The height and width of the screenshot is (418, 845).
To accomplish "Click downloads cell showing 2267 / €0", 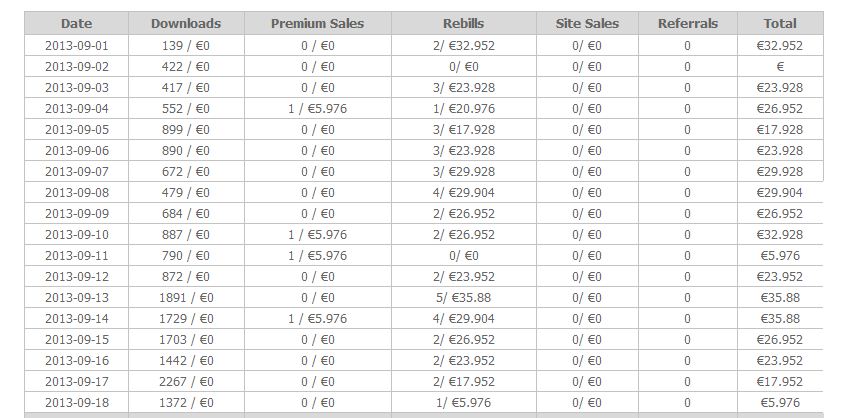I will pos(186,382).
